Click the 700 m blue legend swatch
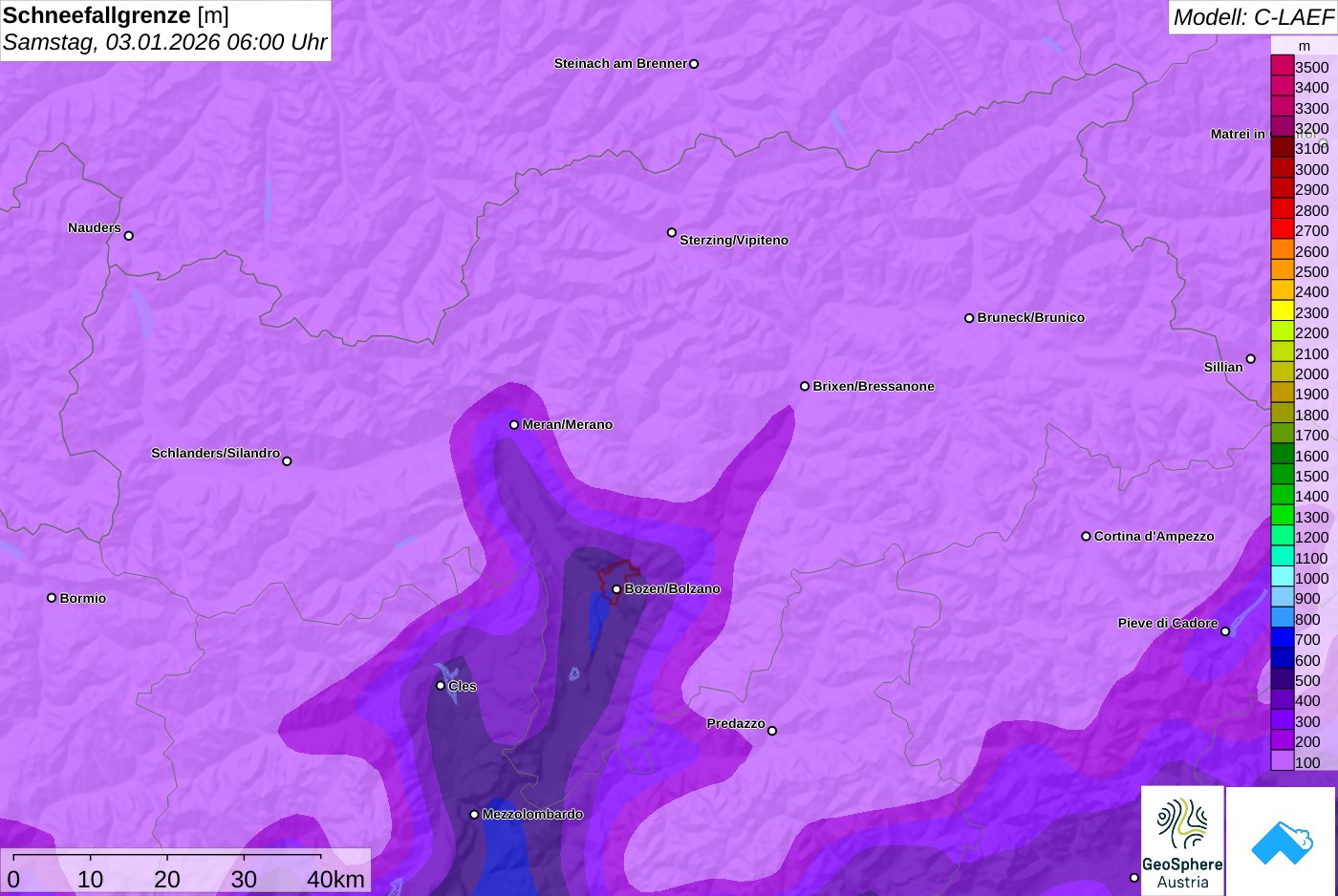The width and height of the screenshot is (1338, 896). click(1283, 638)
